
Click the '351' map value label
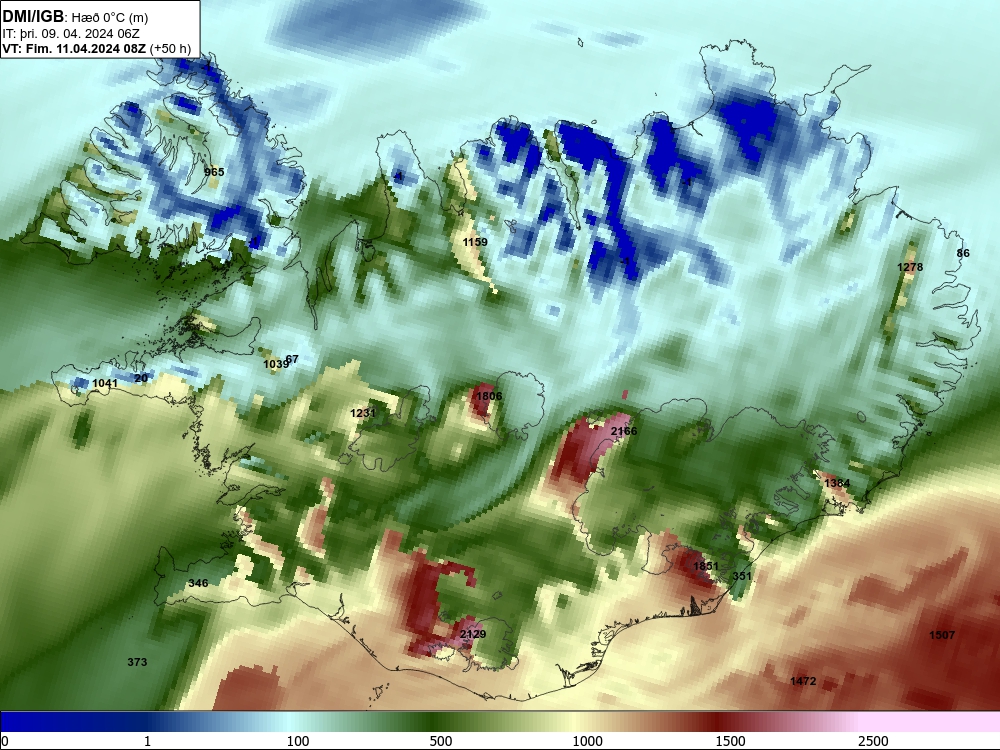(742, 576)
